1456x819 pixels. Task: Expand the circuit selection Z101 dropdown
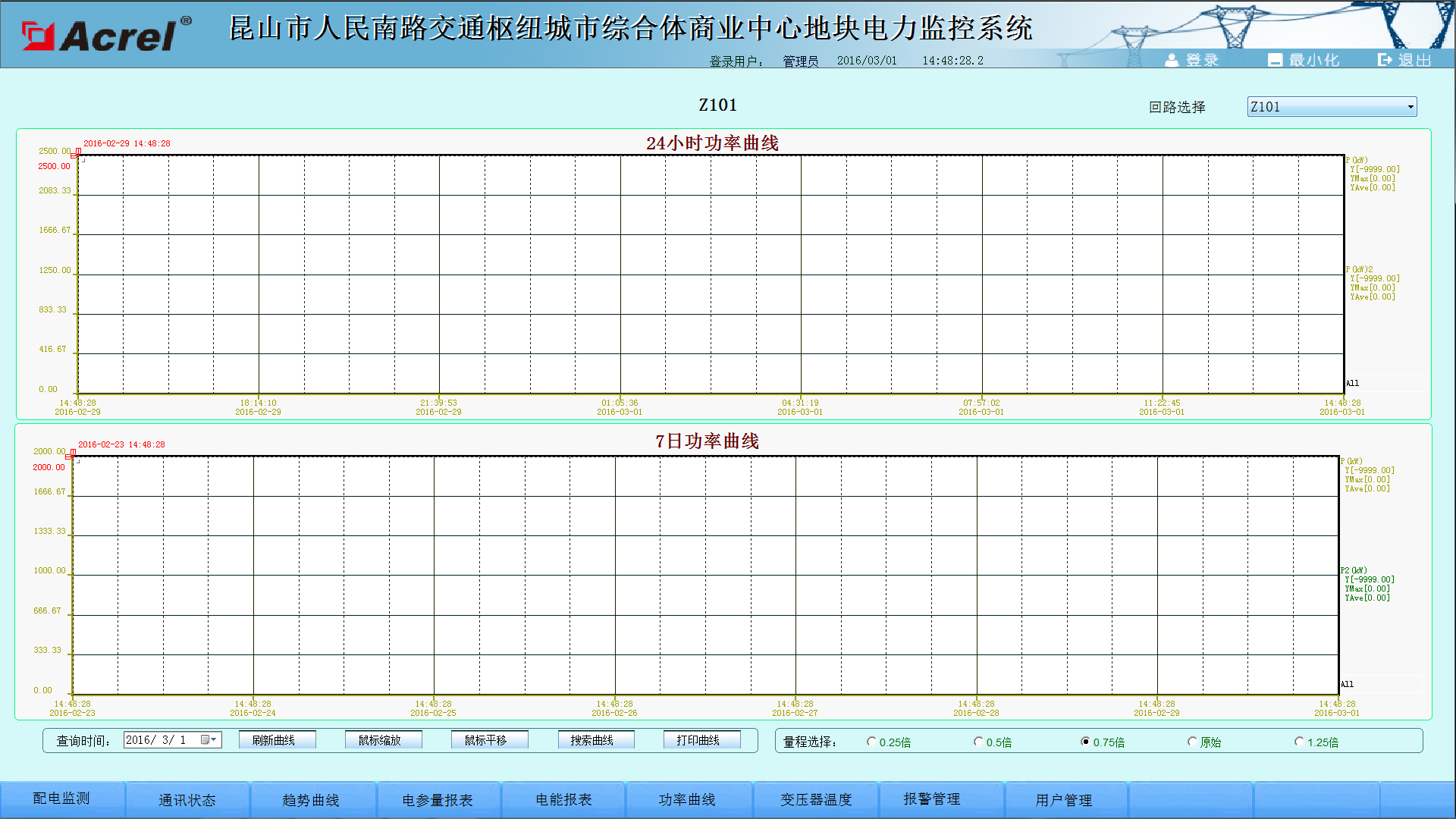pos(1410,107)
